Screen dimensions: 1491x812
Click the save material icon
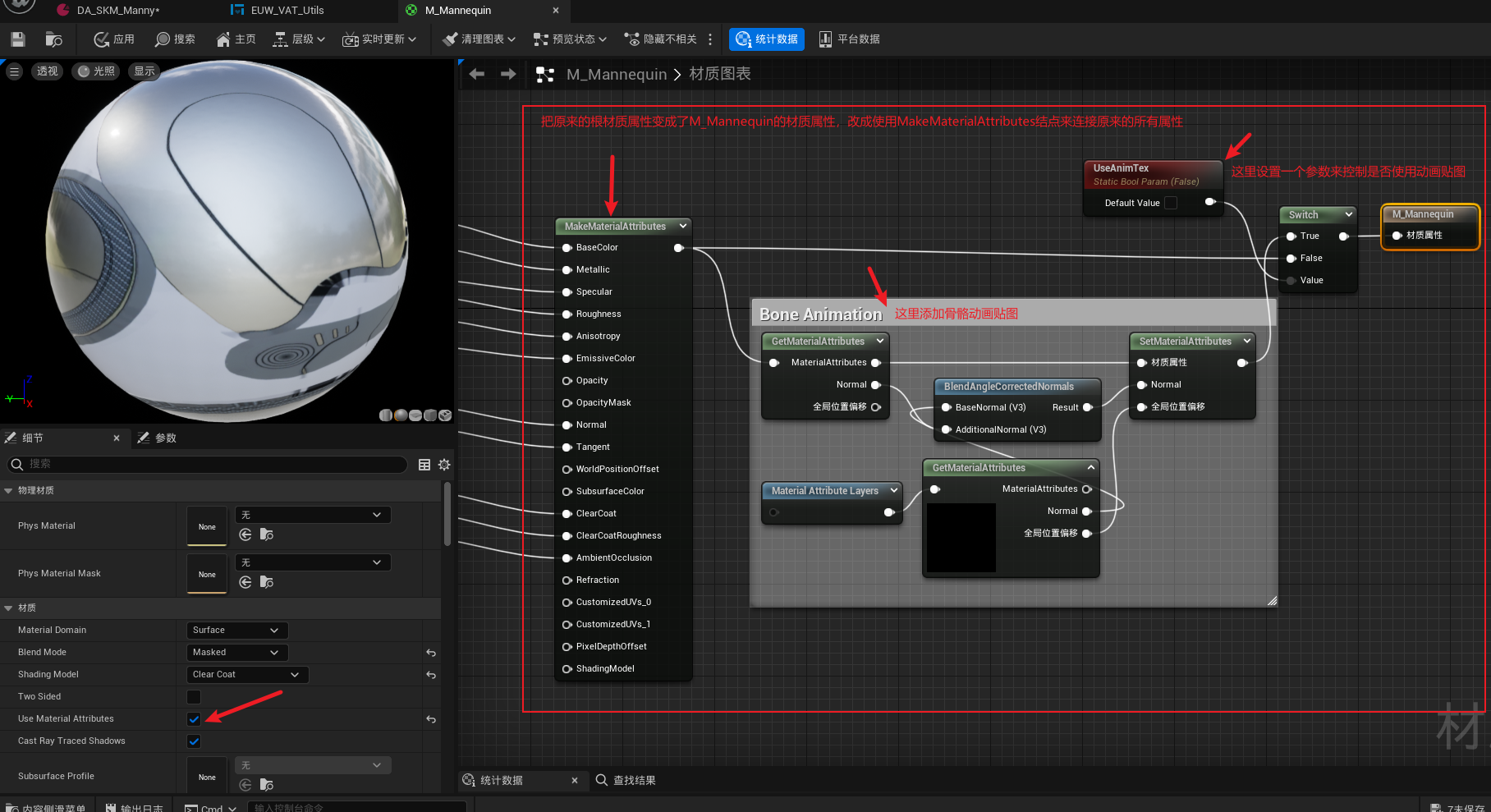coord(18,39)
